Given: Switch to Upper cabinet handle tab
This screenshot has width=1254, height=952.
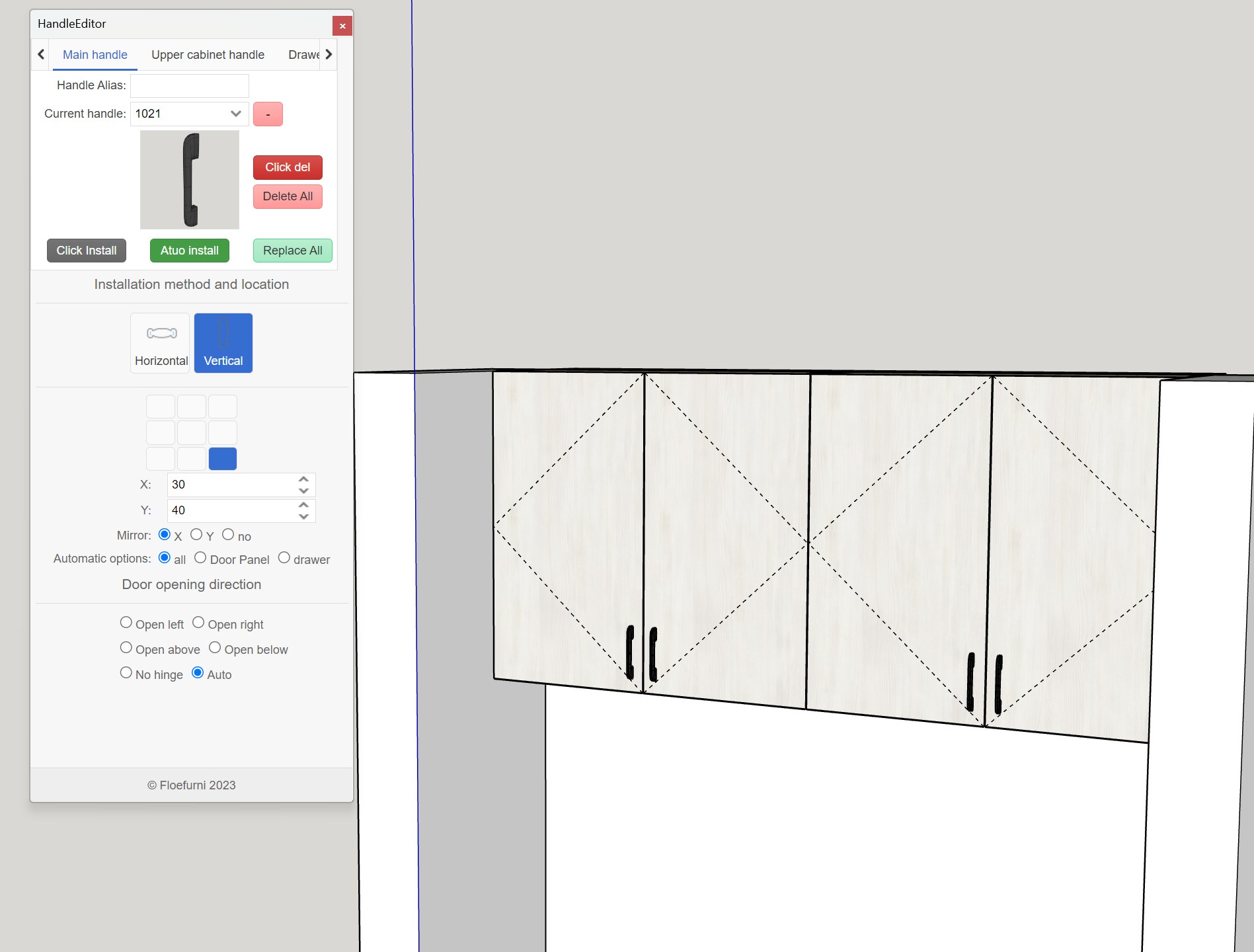Looking at the screenshot, I should (x=208, y=55).
